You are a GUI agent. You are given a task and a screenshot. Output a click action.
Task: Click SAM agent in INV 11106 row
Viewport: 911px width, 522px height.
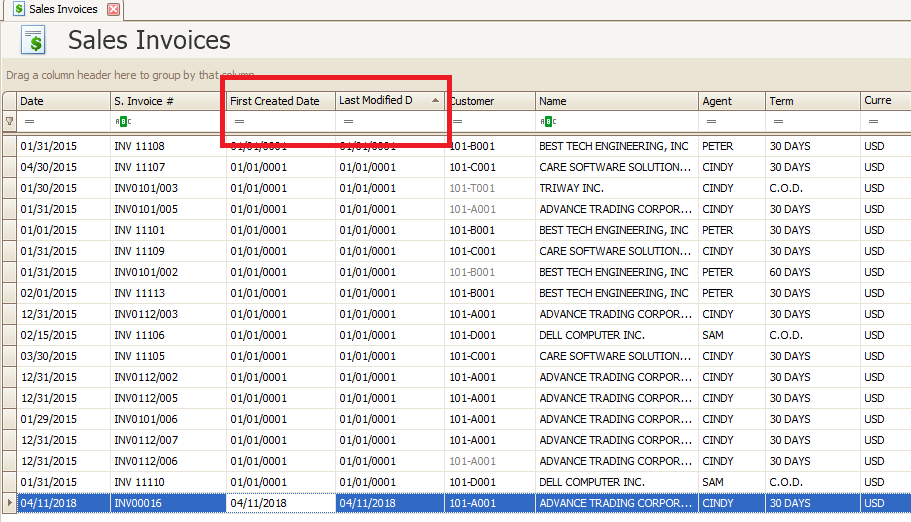(731, 335)
